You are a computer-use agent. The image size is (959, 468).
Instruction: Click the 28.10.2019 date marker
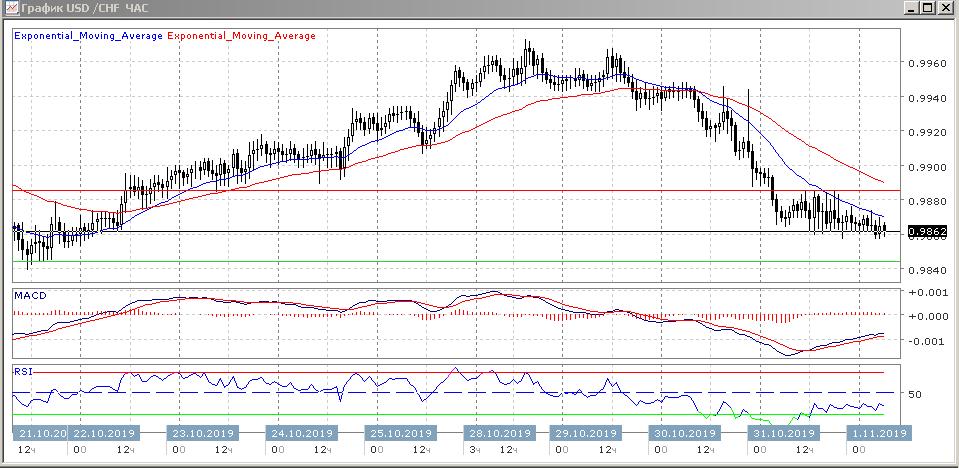tap(497, 434)
